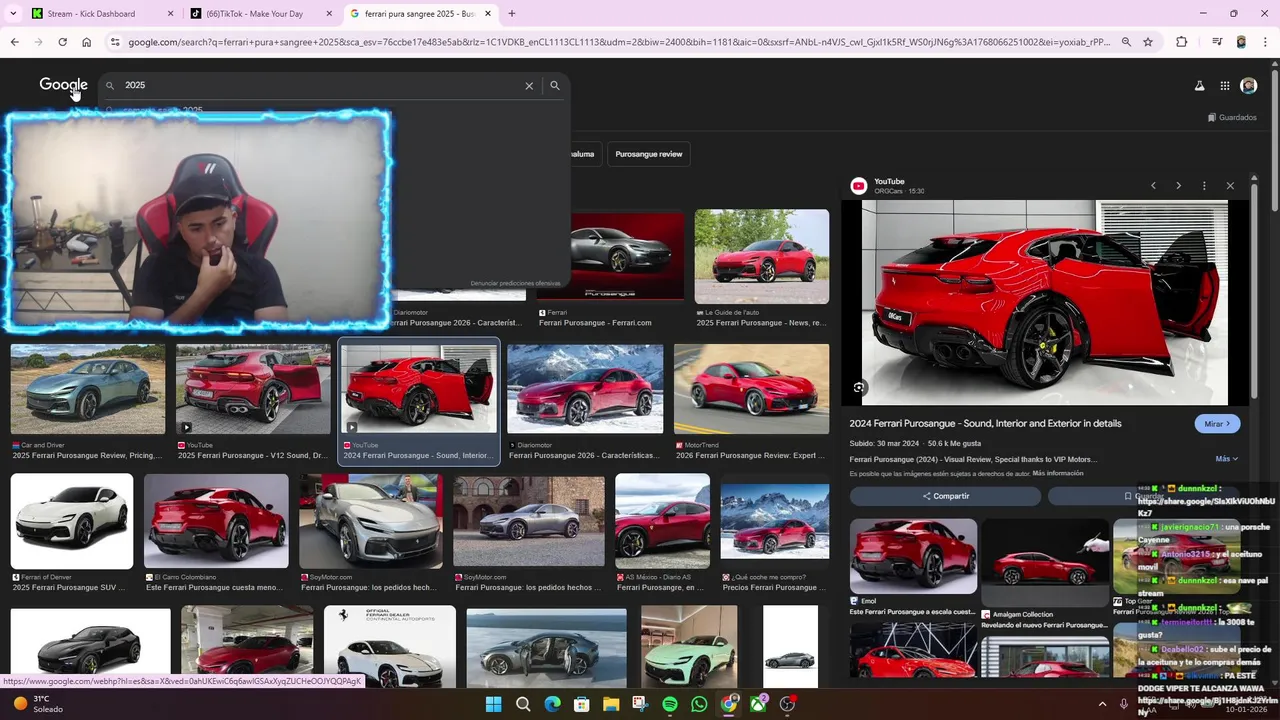Click the address bar URL
The image size is (1280, 720).
(x=618, y=42)
